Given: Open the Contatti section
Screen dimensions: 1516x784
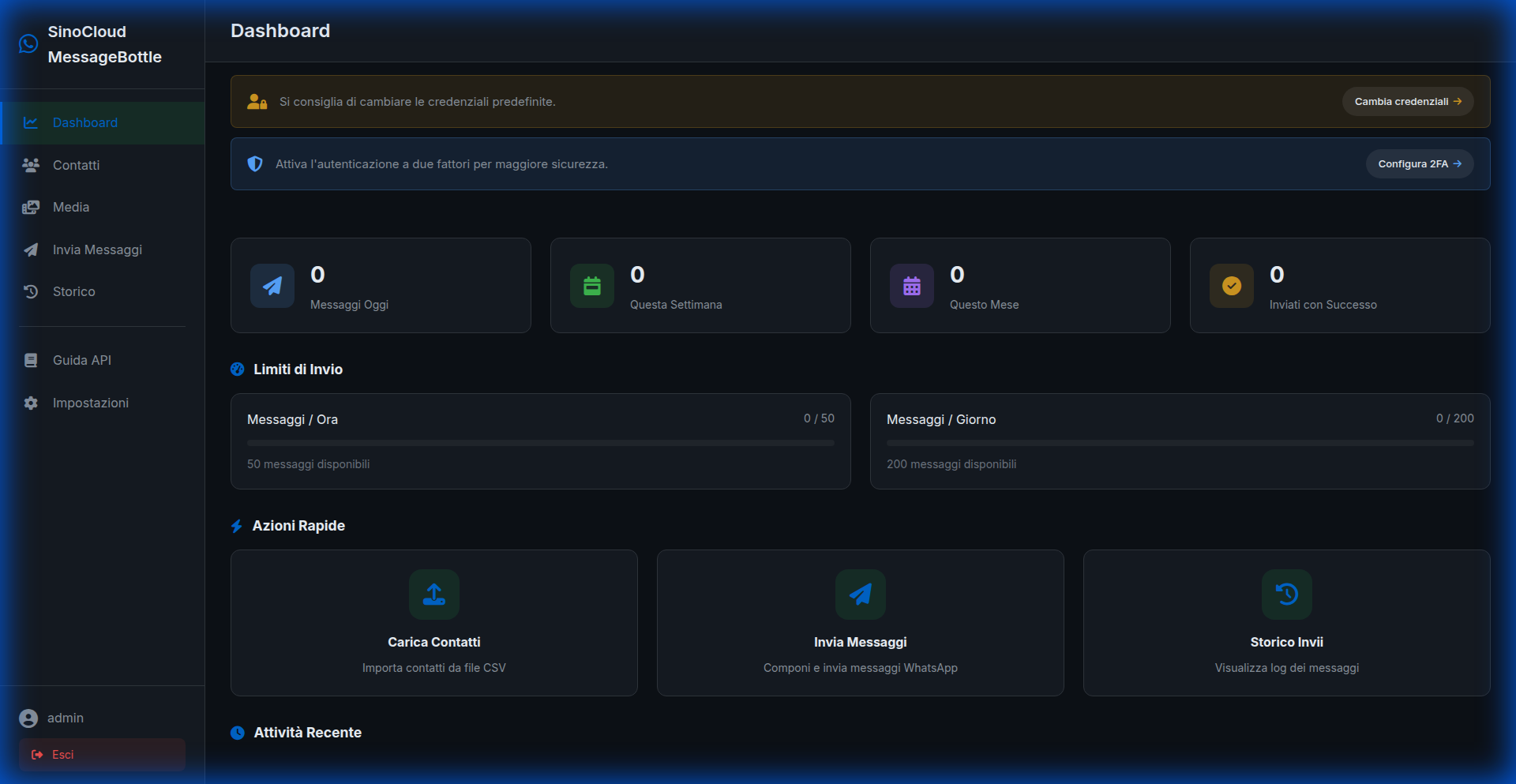Looking at the screenshot, I should point(76,165).
